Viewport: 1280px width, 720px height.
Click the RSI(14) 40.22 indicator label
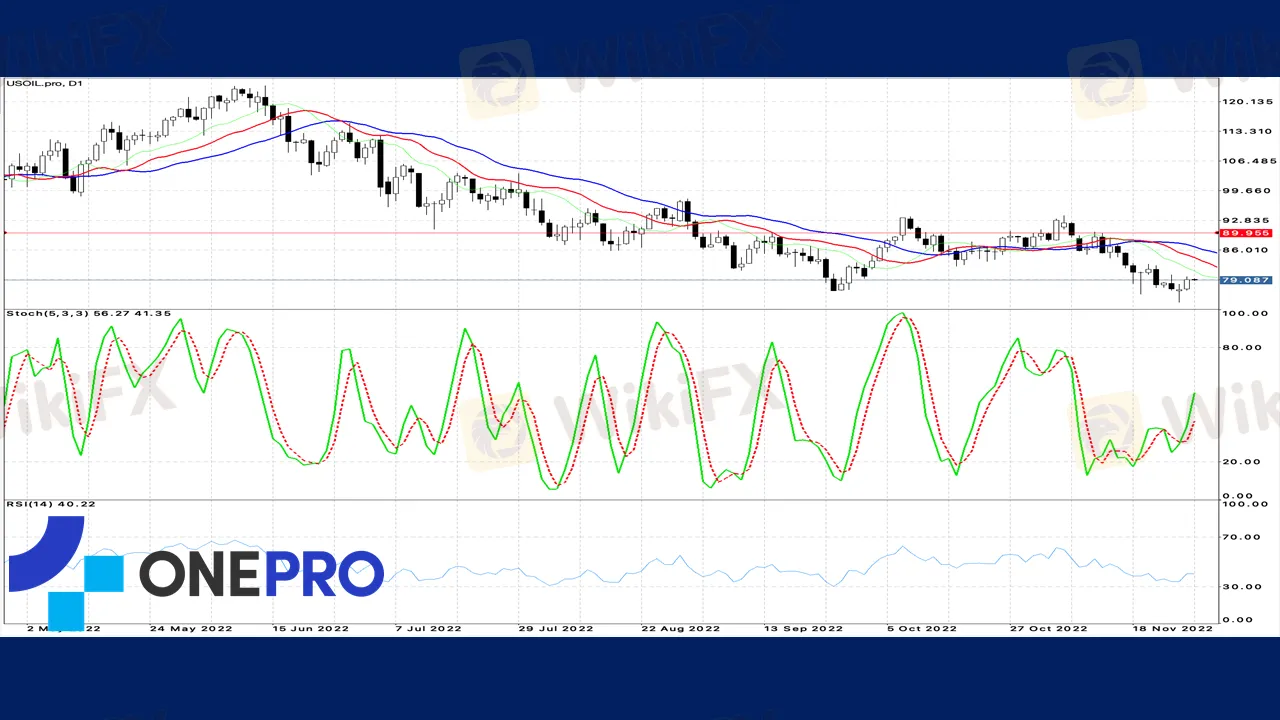coord(51,504)
